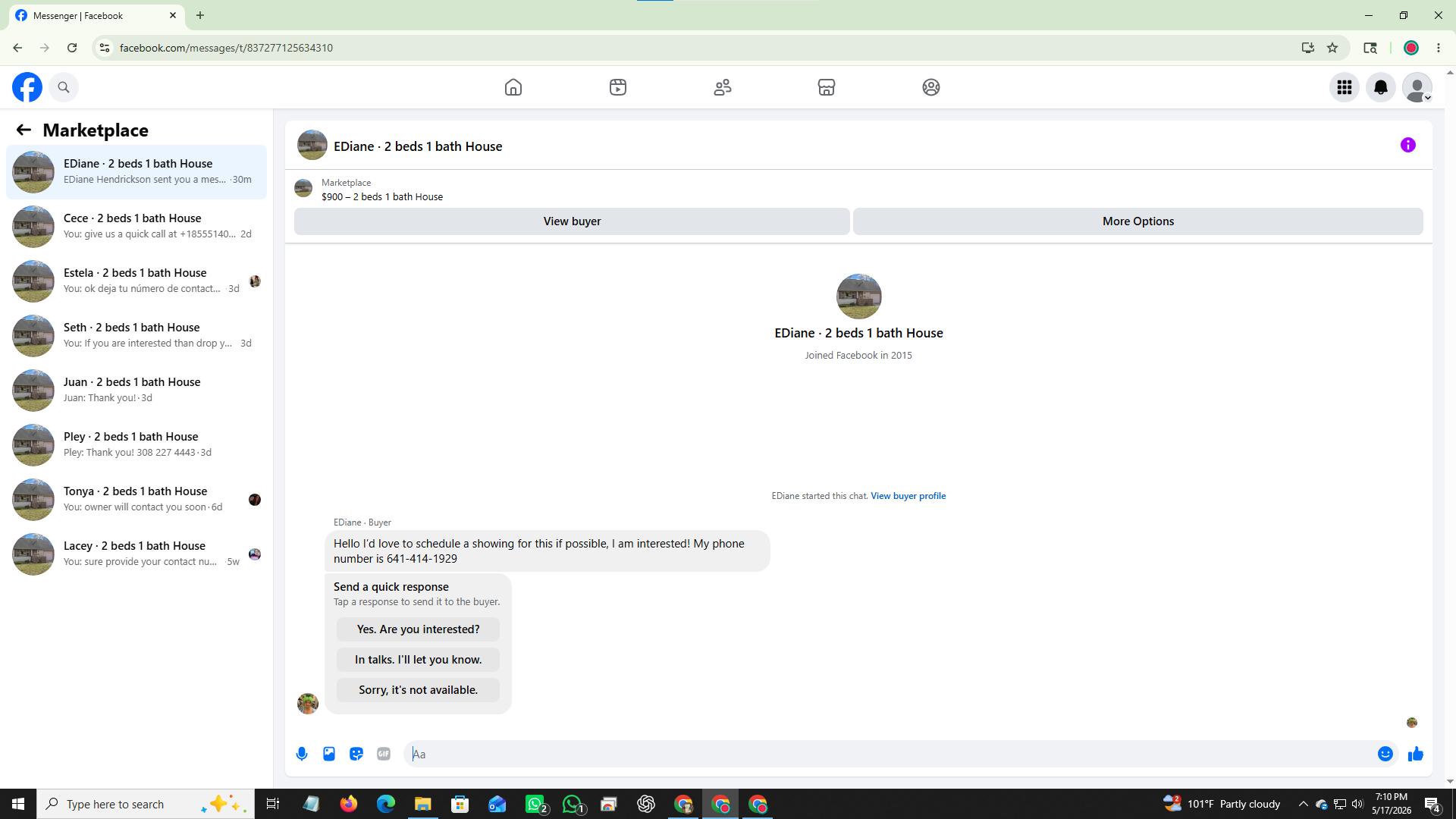Click the browser back arrow
Image resolution: width=1456 pixels, height=819 pixels.
click(17, 48)
